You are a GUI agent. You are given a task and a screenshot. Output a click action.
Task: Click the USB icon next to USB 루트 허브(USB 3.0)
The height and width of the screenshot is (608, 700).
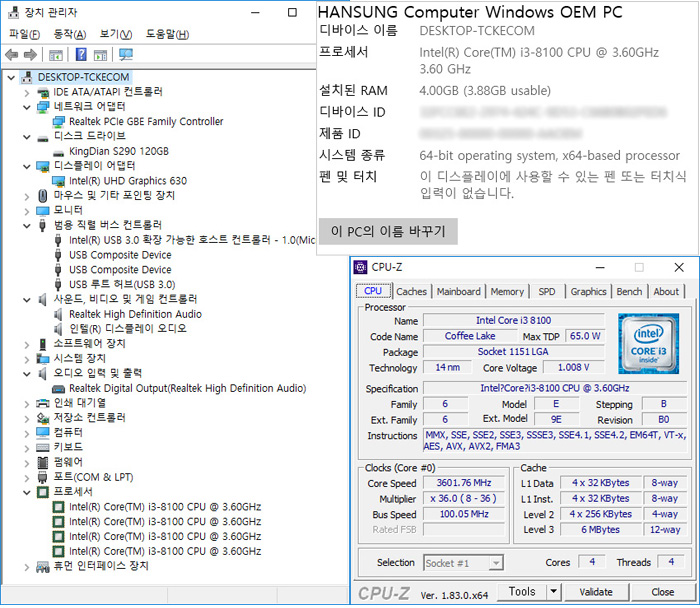(58, 284)
